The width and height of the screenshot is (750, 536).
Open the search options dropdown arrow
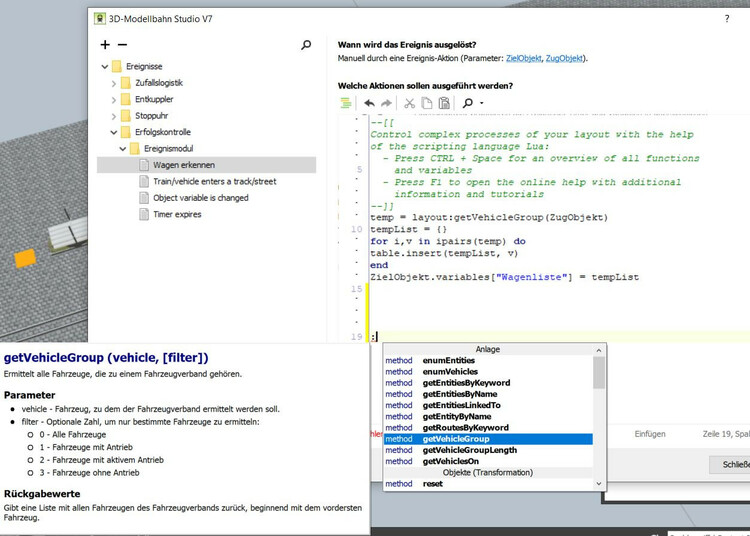click(x=482, y=103)
